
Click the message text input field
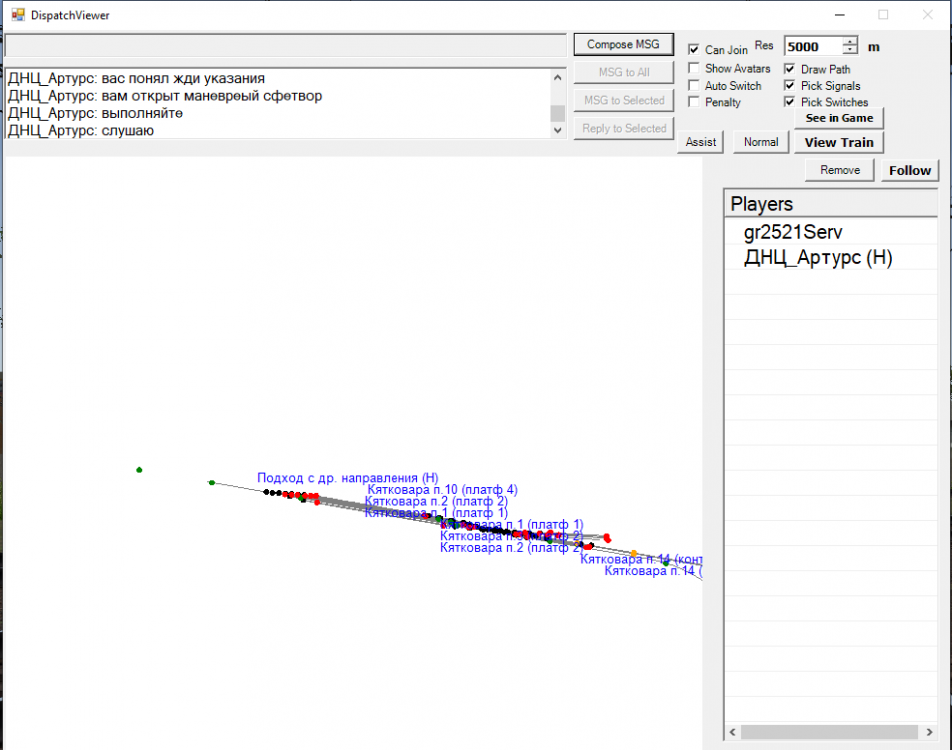(x=285, y=46)
